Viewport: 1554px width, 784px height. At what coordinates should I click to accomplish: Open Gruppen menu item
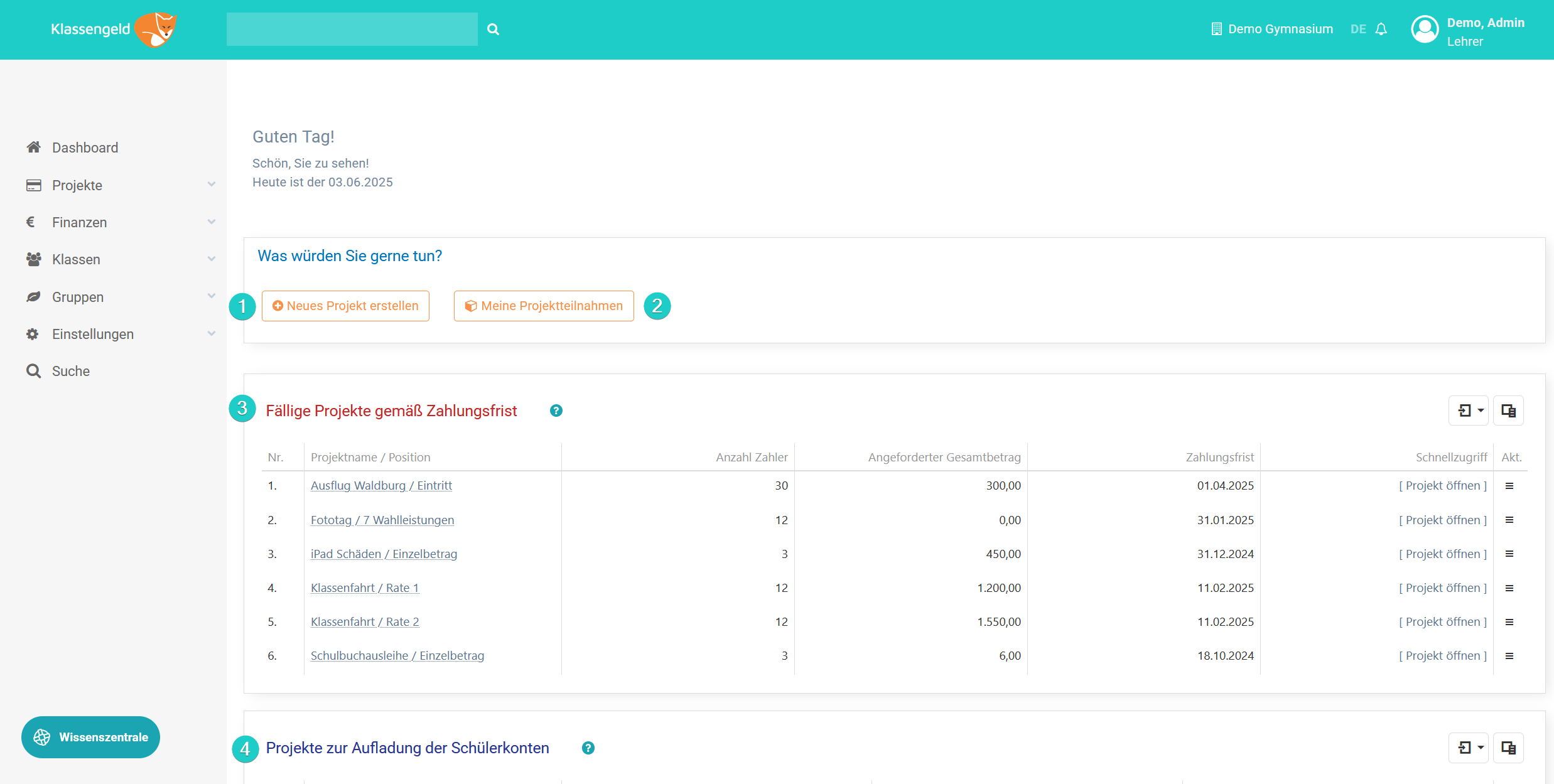[78, 297]
